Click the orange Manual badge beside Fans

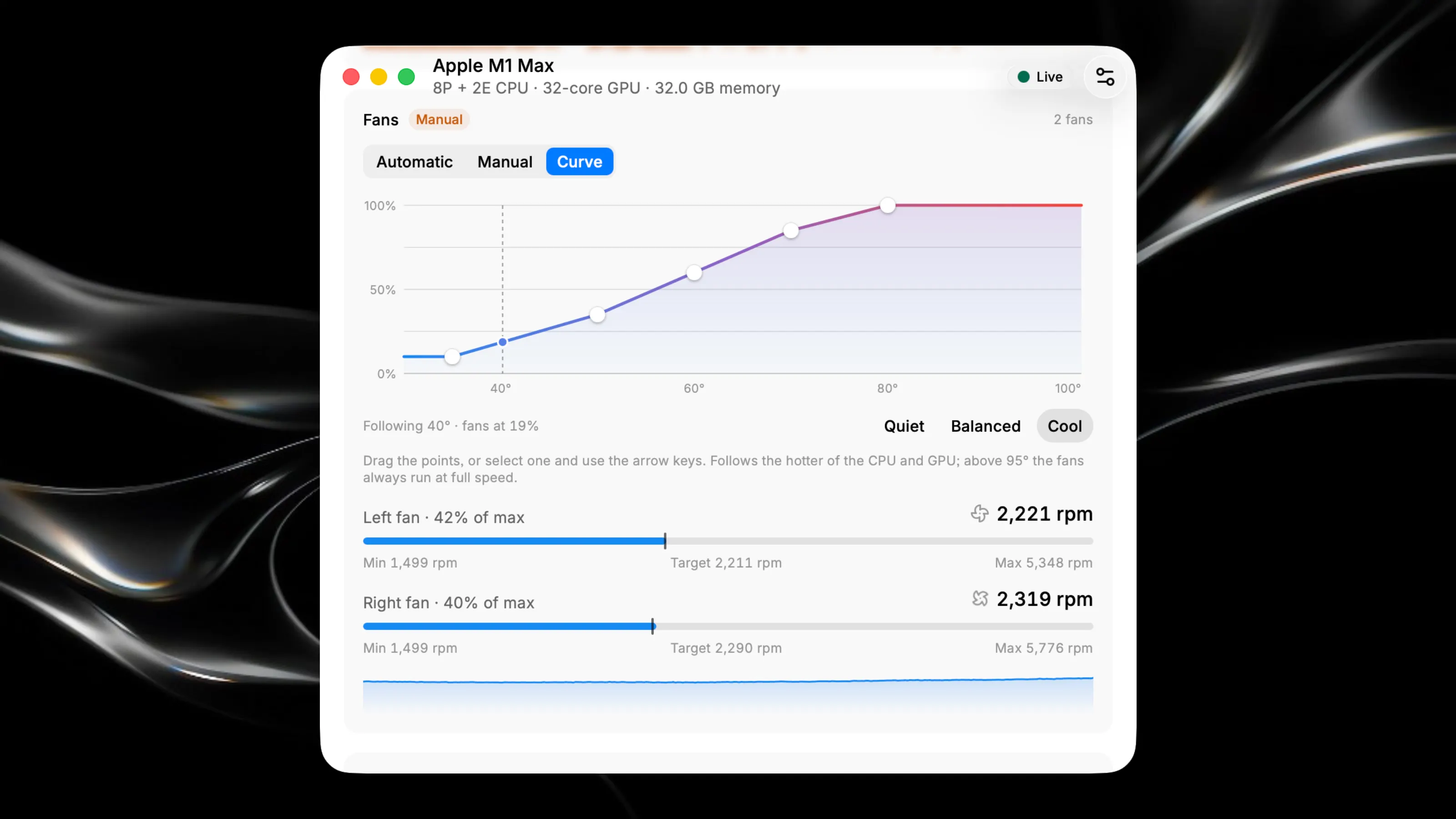tap(439, 119)
